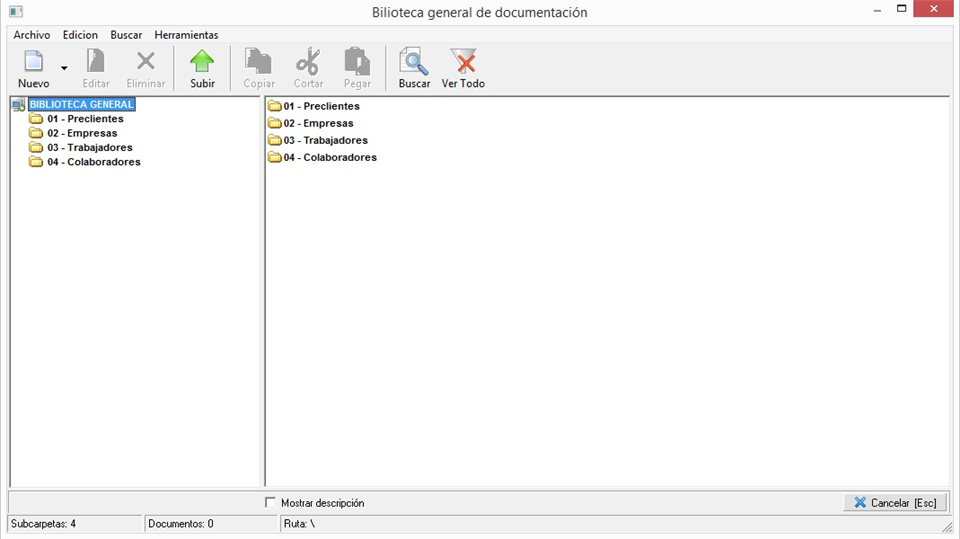Click the Pegar clipboard icon

click(357, 62)
